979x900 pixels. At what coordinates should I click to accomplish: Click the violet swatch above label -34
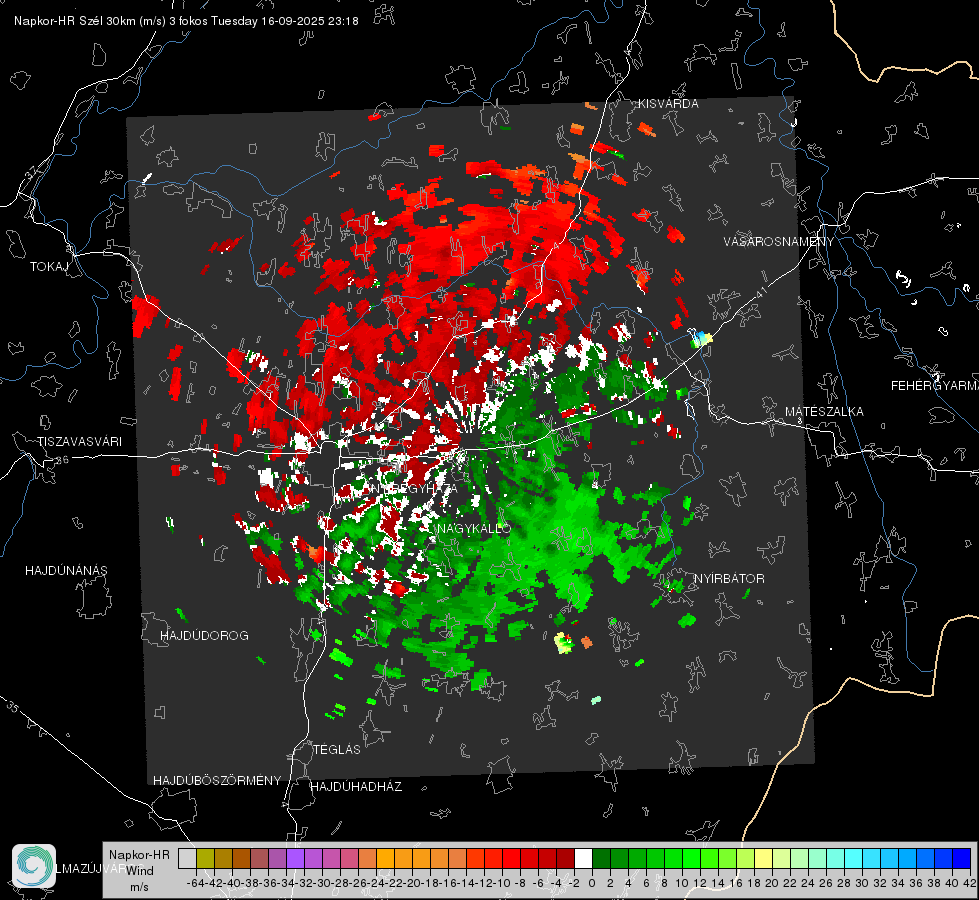click(295, 858)
